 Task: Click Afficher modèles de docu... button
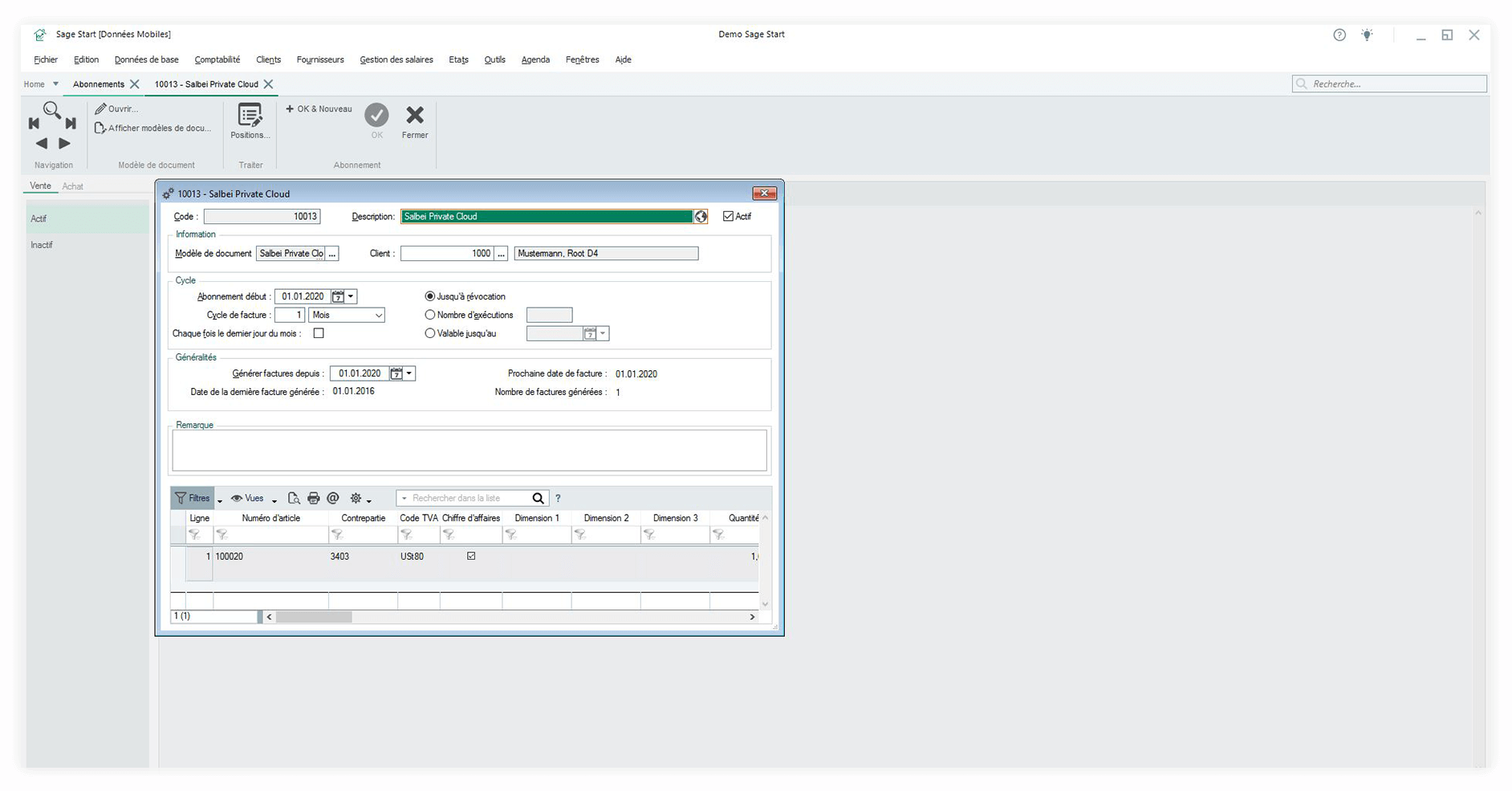[x=153, y=128]
